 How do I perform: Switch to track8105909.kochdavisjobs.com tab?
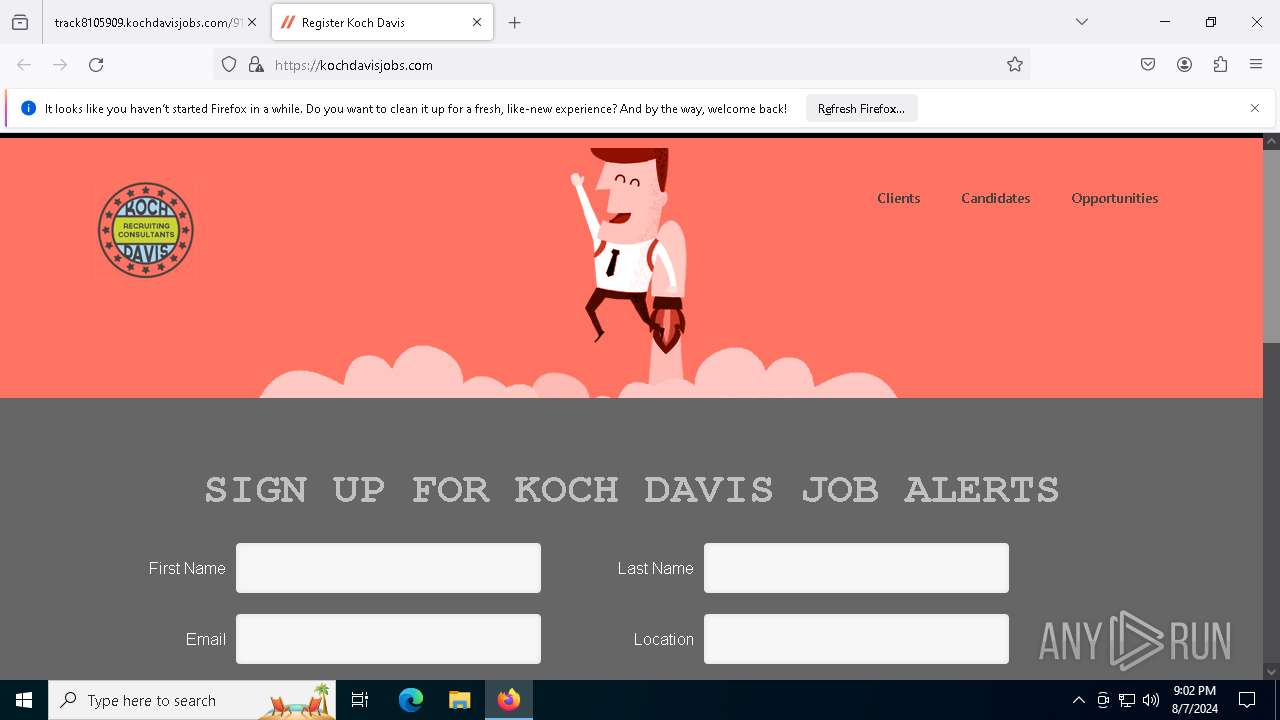148,22
